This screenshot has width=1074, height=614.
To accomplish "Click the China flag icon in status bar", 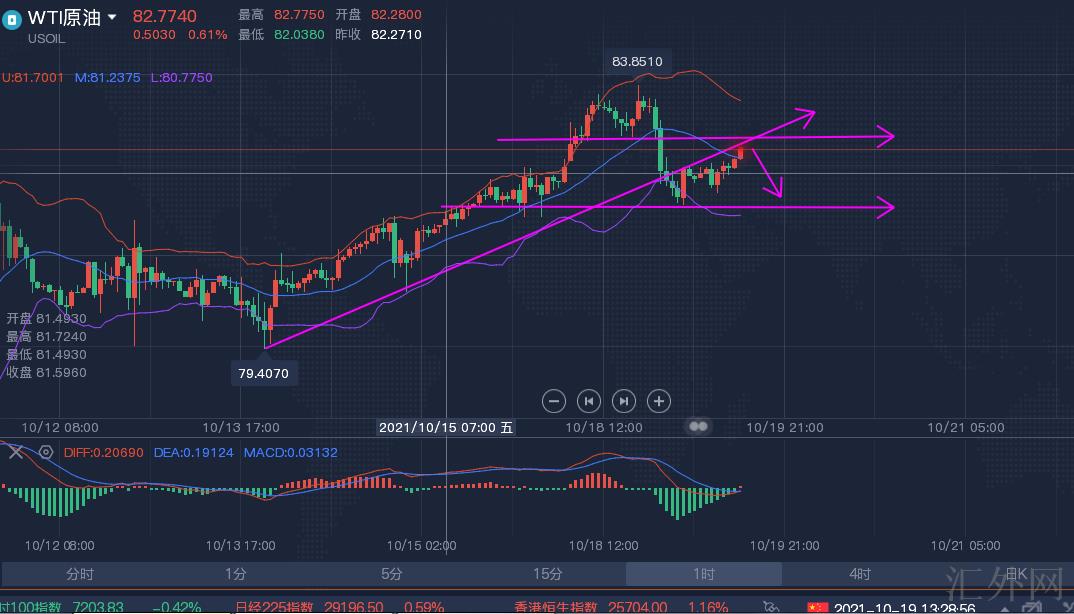I will point(818,607).
